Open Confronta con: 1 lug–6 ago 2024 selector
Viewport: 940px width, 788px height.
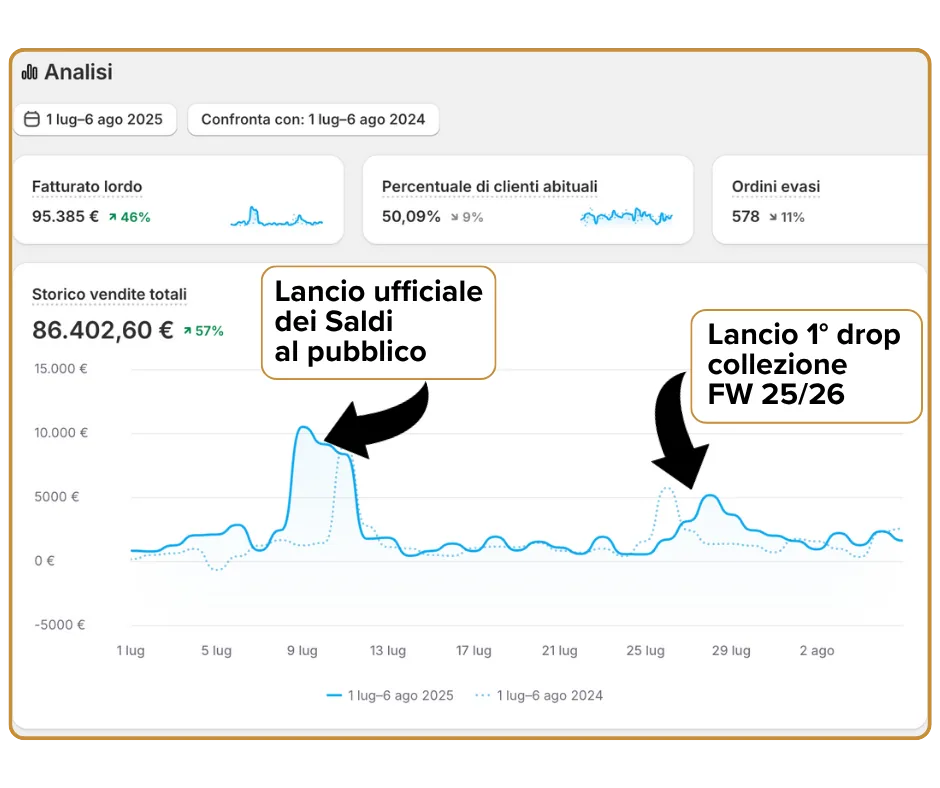313,119
